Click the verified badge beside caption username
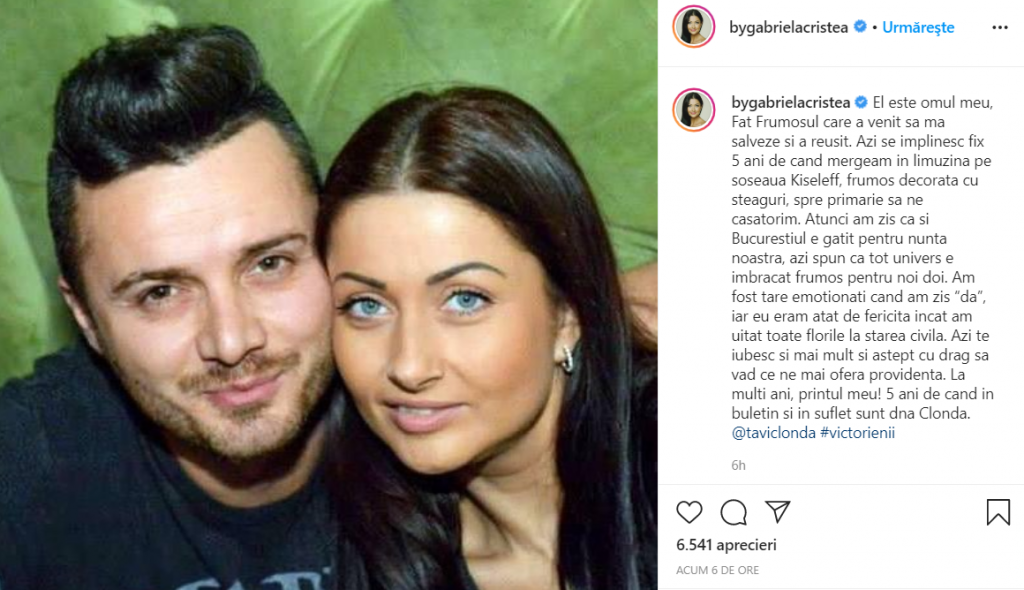This screenshot has width=1024, height=590. pyautogui.click(x=861, y=103)
